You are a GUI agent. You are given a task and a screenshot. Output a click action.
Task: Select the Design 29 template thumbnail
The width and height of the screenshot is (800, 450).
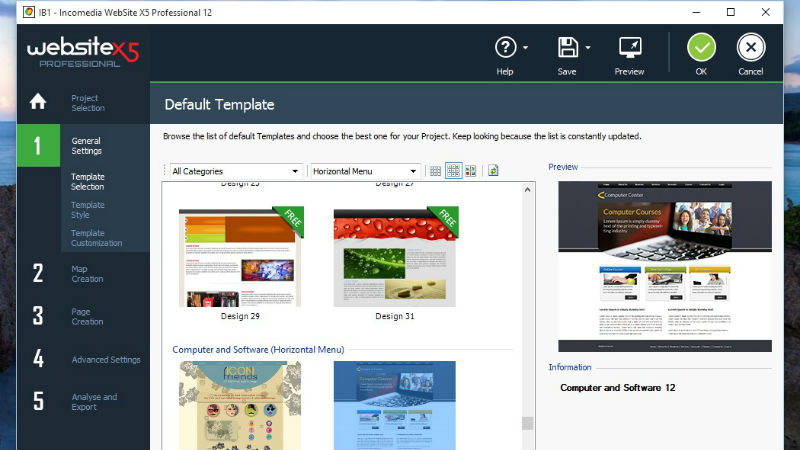241,257
